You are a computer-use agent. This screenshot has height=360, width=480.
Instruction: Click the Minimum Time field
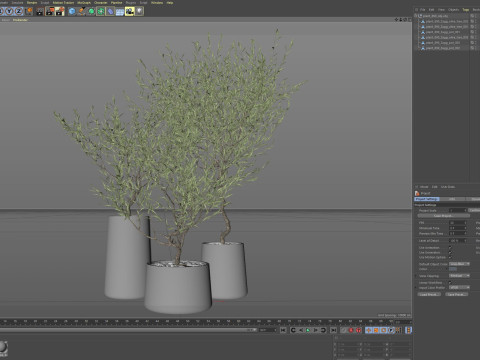pos(458,228)
